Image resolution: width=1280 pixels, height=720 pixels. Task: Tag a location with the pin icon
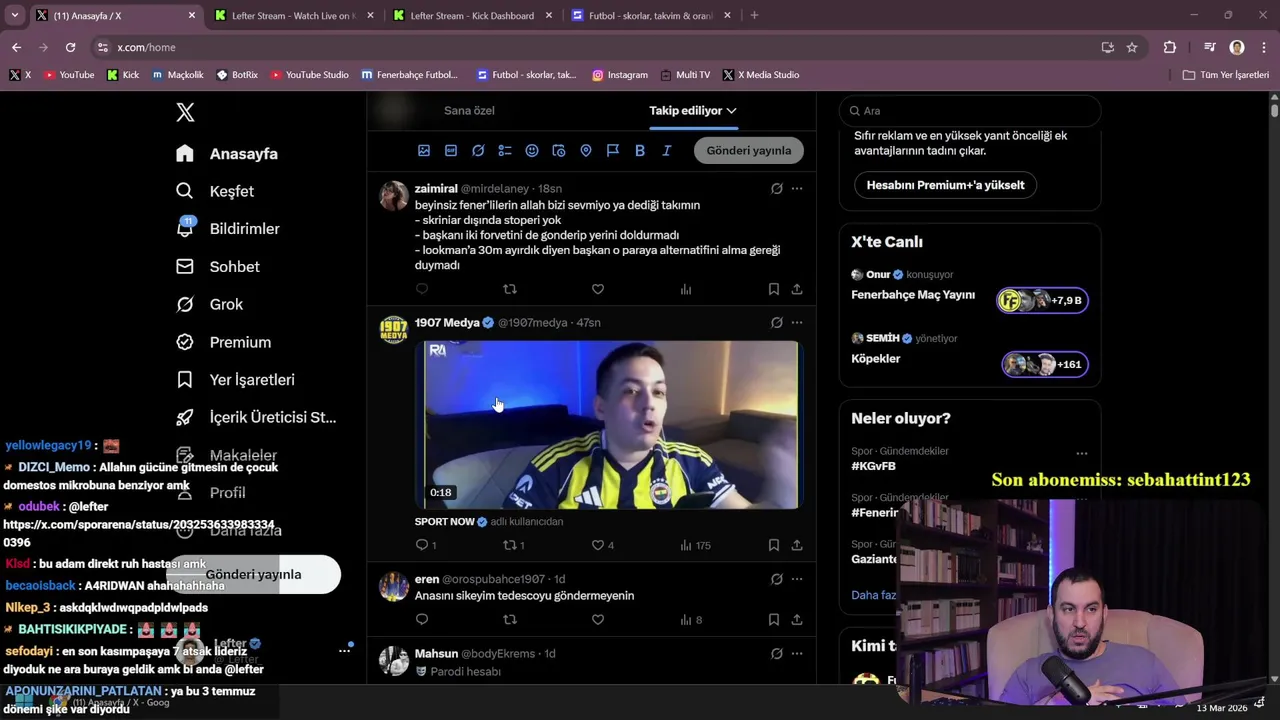586,151
